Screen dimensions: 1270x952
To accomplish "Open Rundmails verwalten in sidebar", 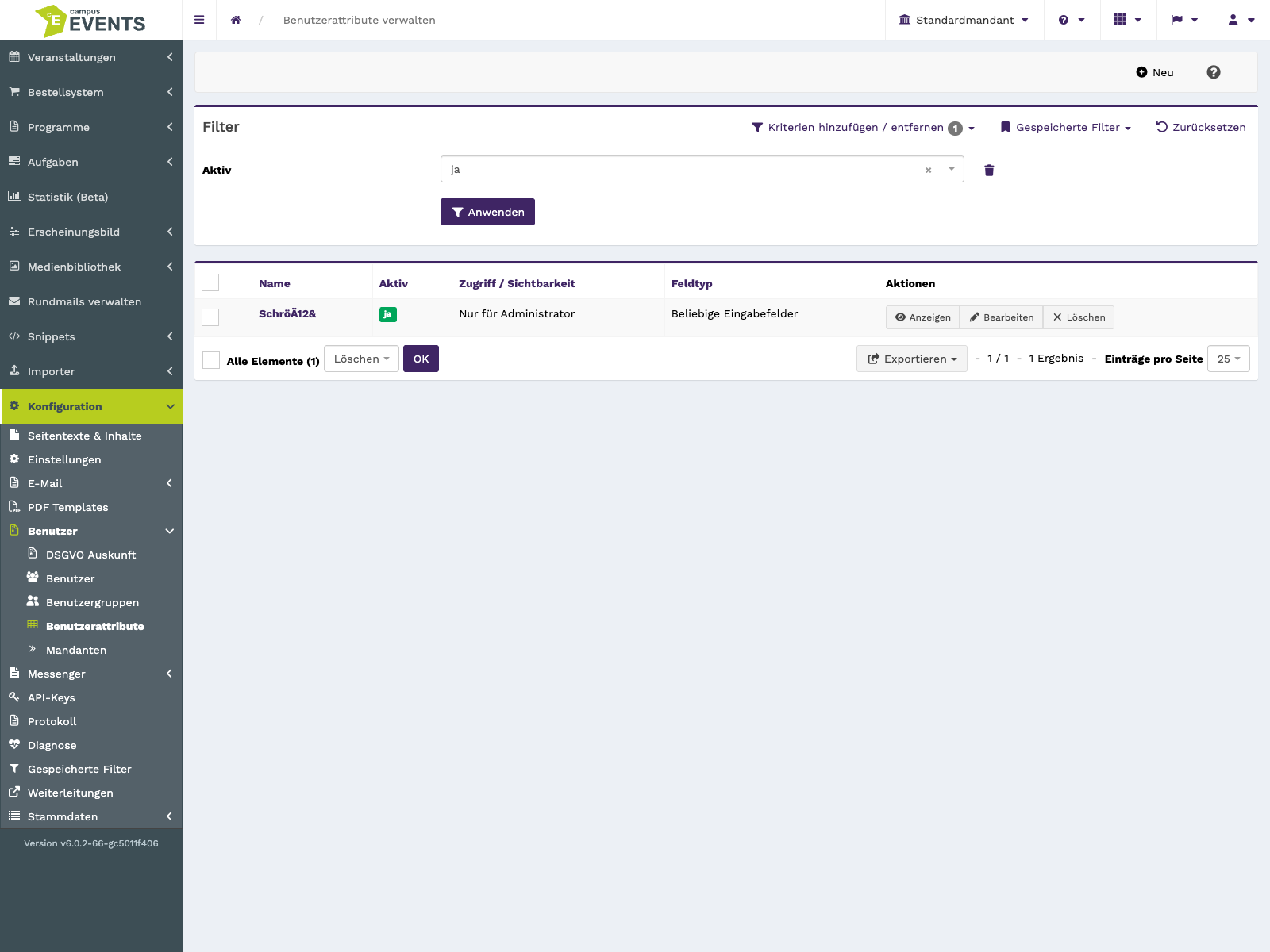I will coord(91,301).
